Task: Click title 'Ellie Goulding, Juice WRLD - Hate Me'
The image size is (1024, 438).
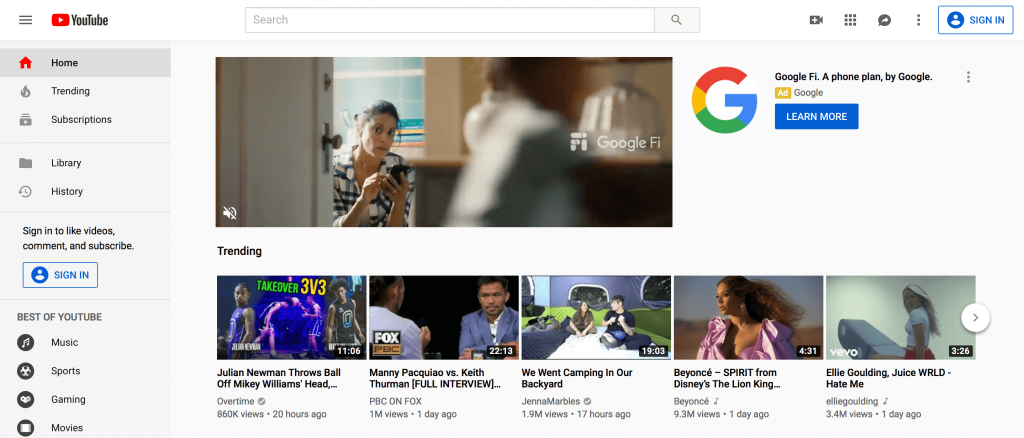Action: tap(888, 379)
